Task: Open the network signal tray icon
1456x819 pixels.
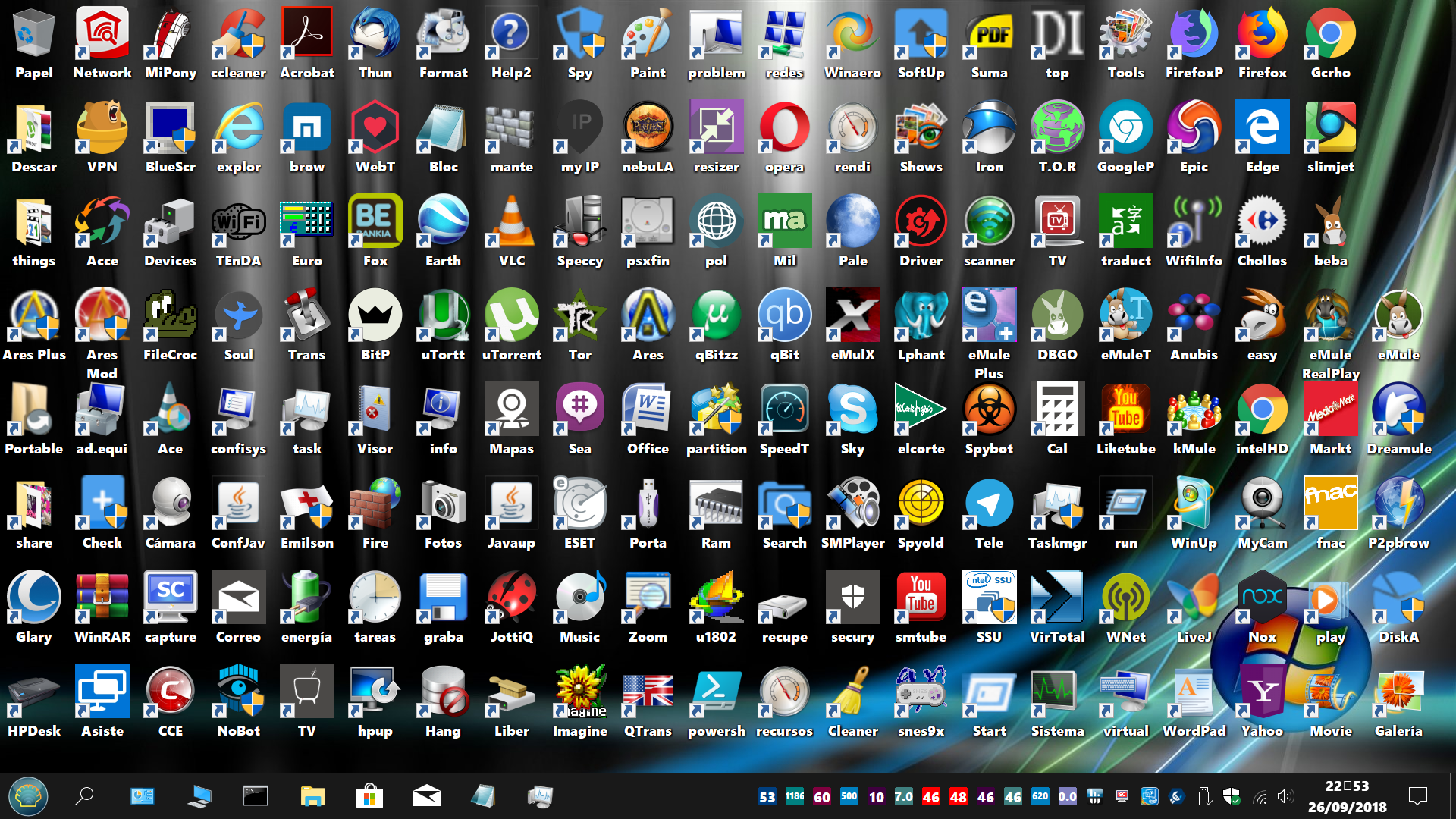Action: coord(1260,798)
